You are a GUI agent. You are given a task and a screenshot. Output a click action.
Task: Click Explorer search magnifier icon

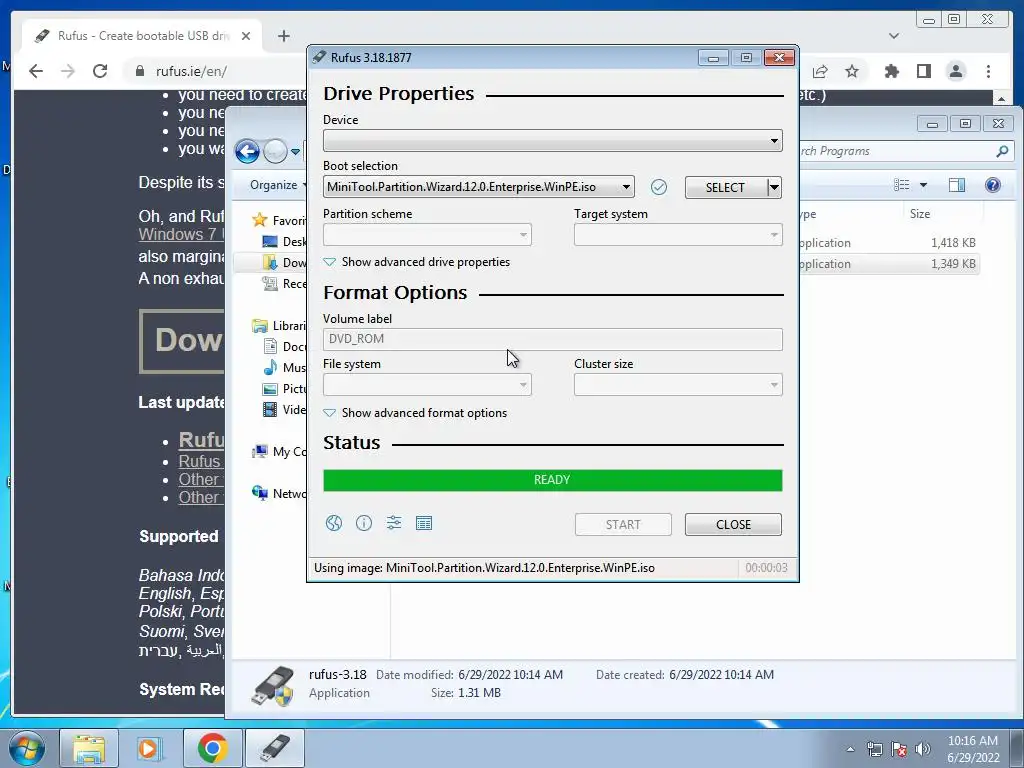(x=1002, y=151)
